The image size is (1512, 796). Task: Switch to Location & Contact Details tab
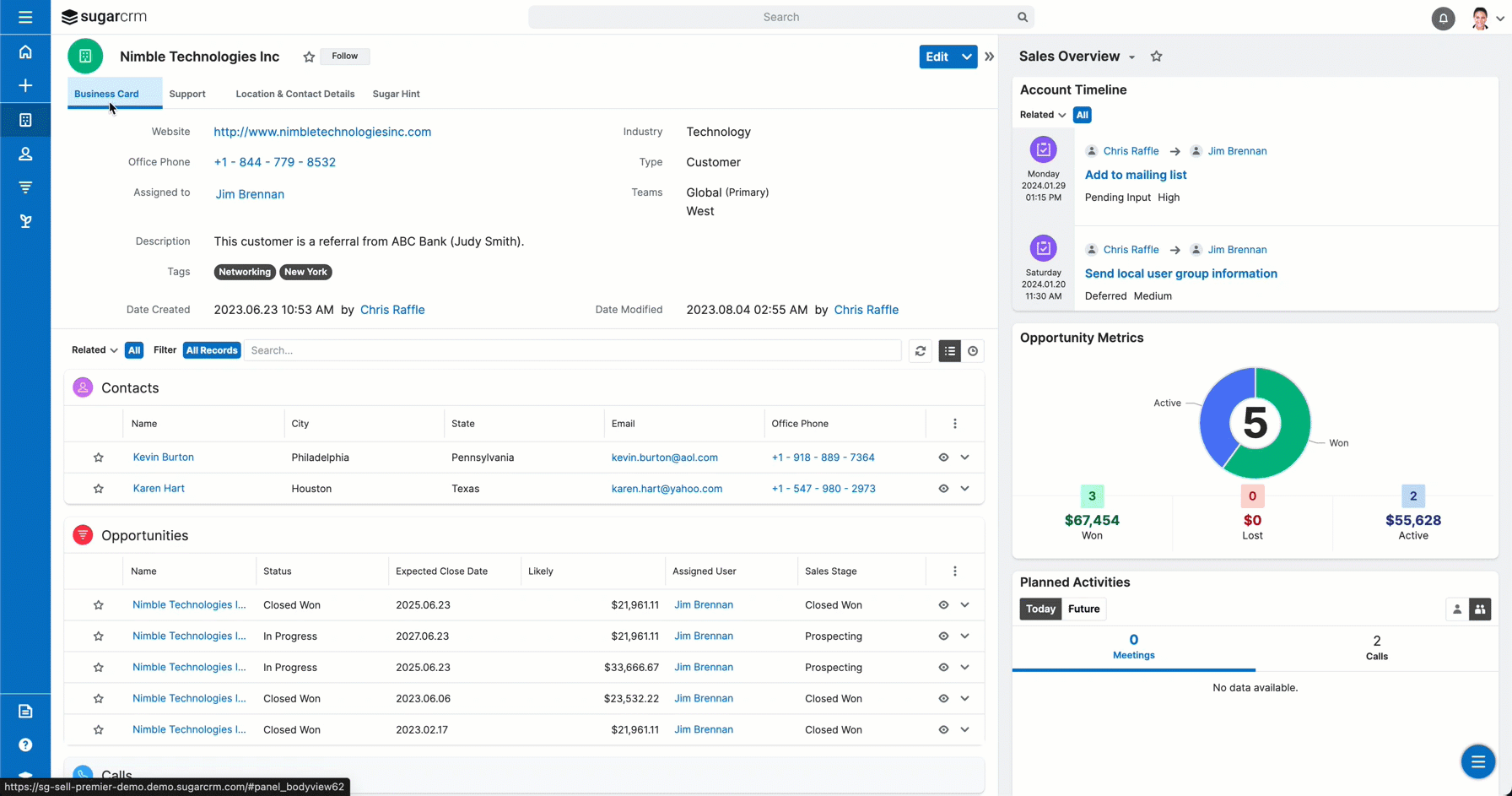[295, 94]
